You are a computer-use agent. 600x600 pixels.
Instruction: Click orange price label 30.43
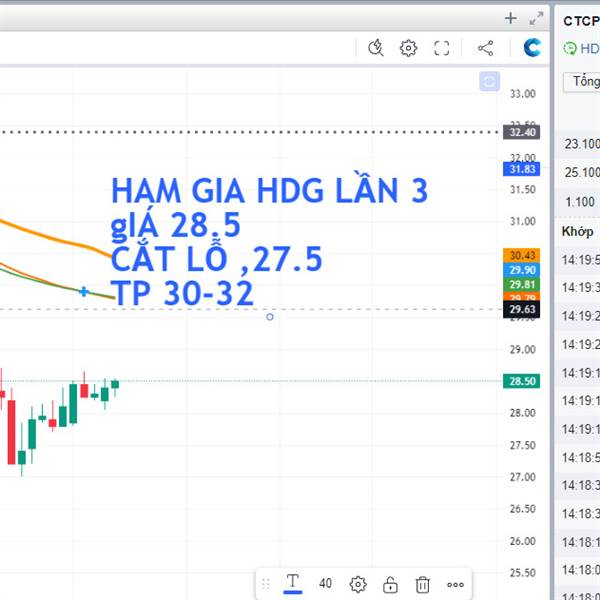click(522, 255)
